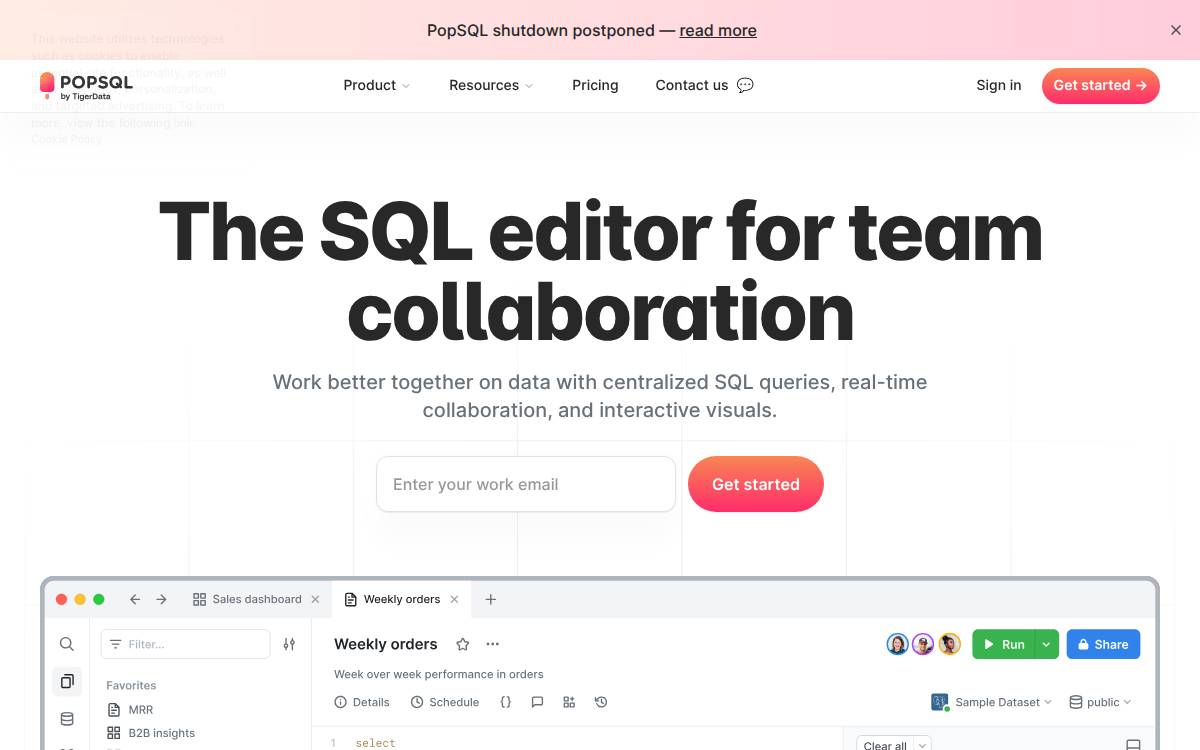Click the Get started button beside email field
This screenshot has height=750, width=1200.
[756, 484]
